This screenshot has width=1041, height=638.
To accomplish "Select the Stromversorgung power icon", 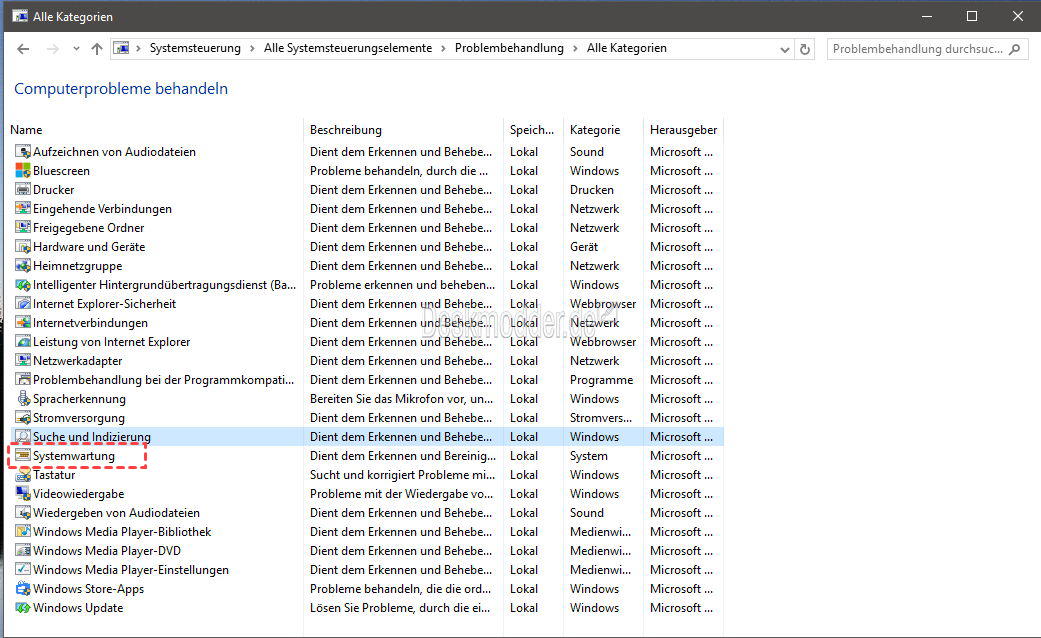I will point(23,418).
